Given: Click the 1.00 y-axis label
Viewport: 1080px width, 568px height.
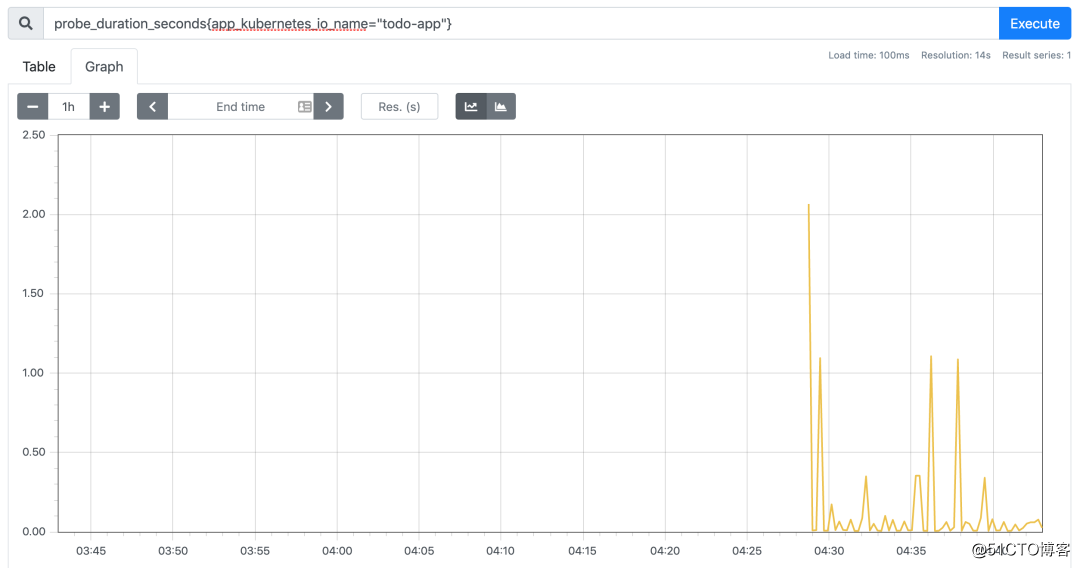Looking at the screenshot, I should pyautogui.click(x=34, y=373).
